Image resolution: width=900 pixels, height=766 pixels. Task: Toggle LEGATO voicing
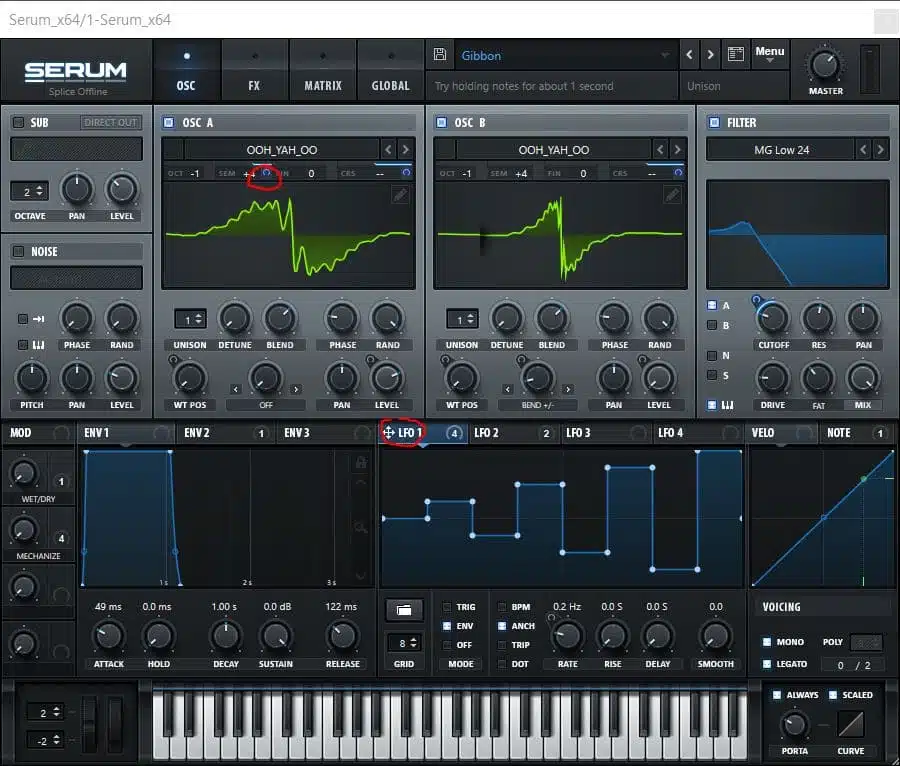767,664
